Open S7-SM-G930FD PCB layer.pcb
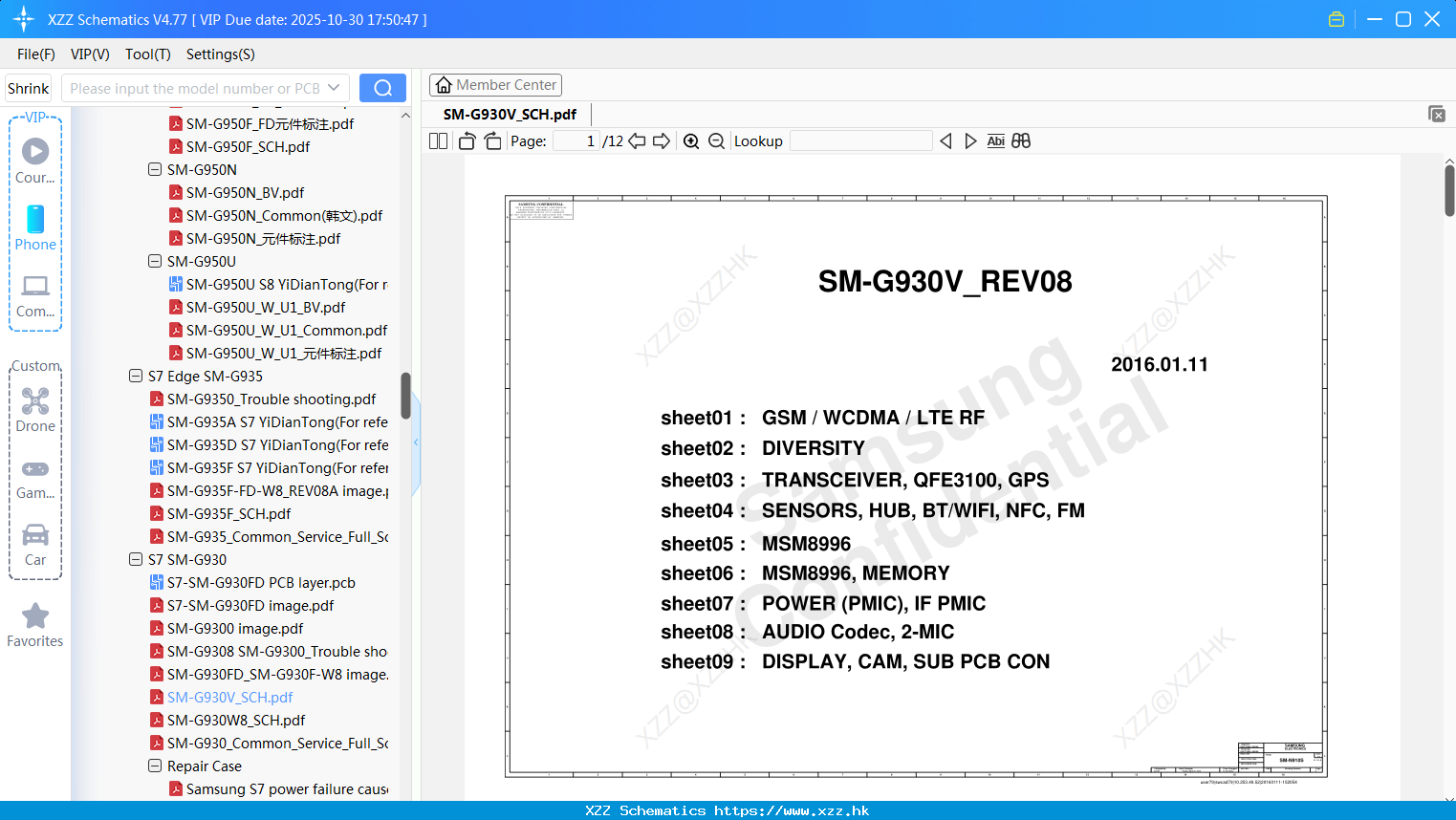Screen dimensions: 1456x820 point(252,582)
